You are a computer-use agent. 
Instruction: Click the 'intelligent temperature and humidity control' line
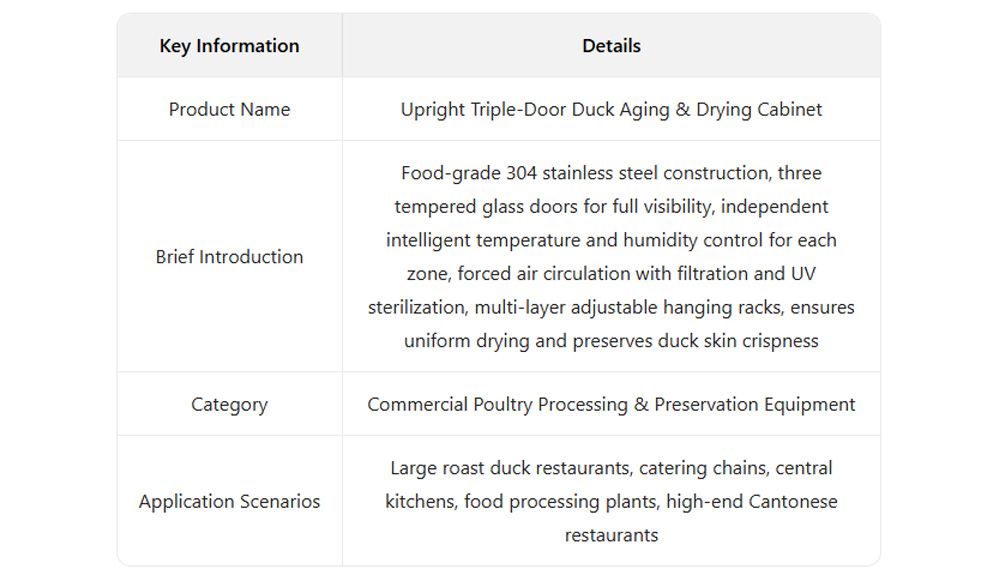pyautogui.click(x=580, y=240)
